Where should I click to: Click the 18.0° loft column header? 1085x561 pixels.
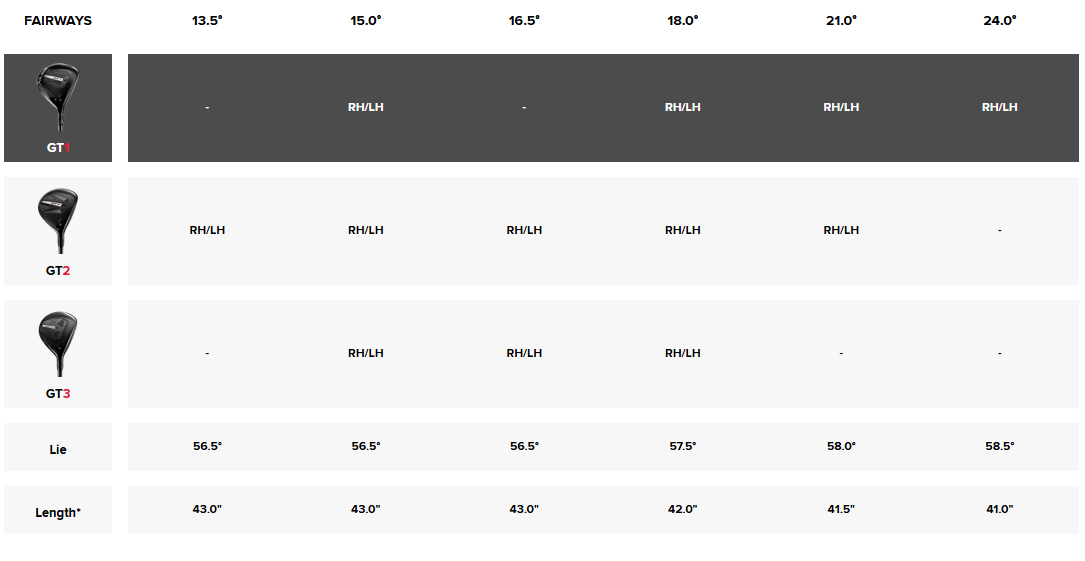(x=683, y=21)
